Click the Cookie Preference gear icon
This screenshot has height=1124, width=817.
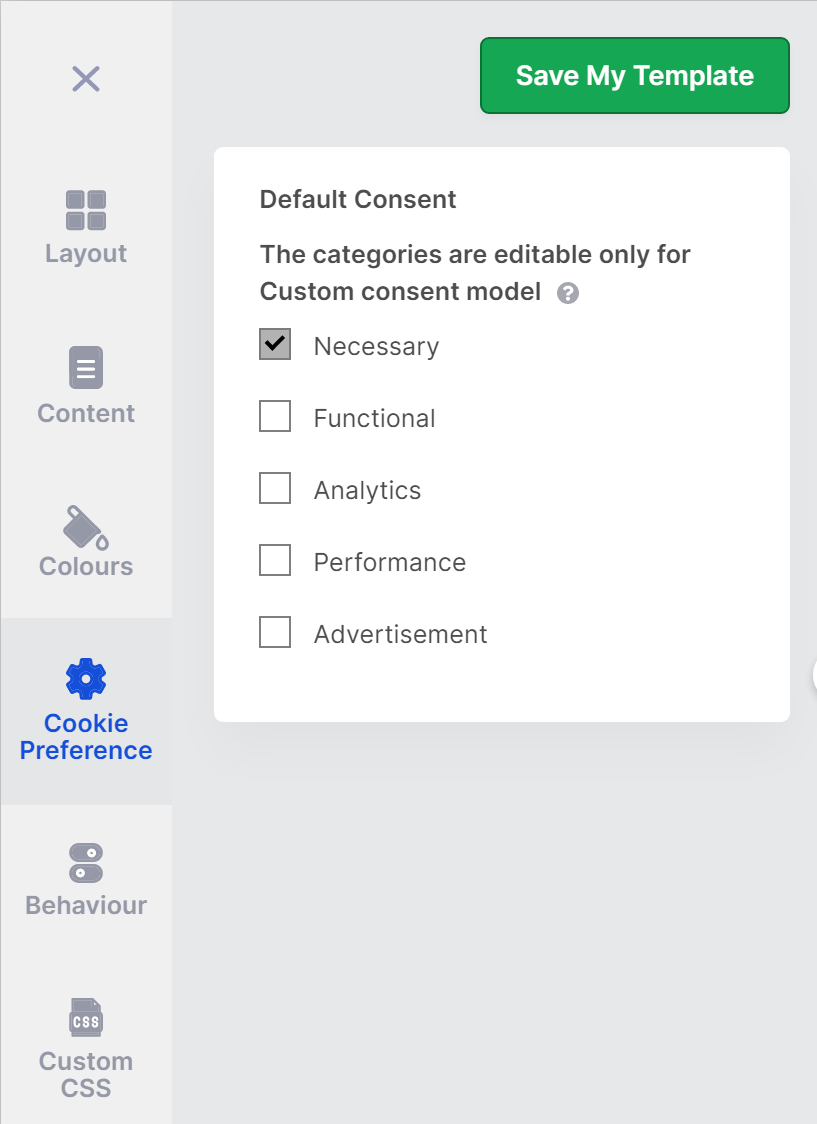point(86,679)
